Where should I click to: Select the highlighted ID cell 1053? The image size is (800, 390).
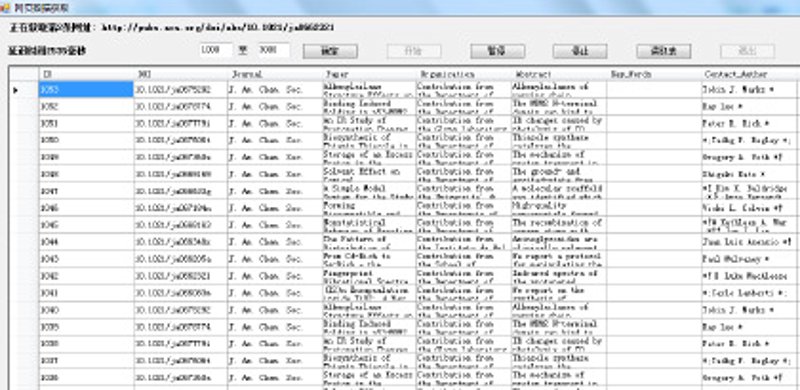coord(86,89)
